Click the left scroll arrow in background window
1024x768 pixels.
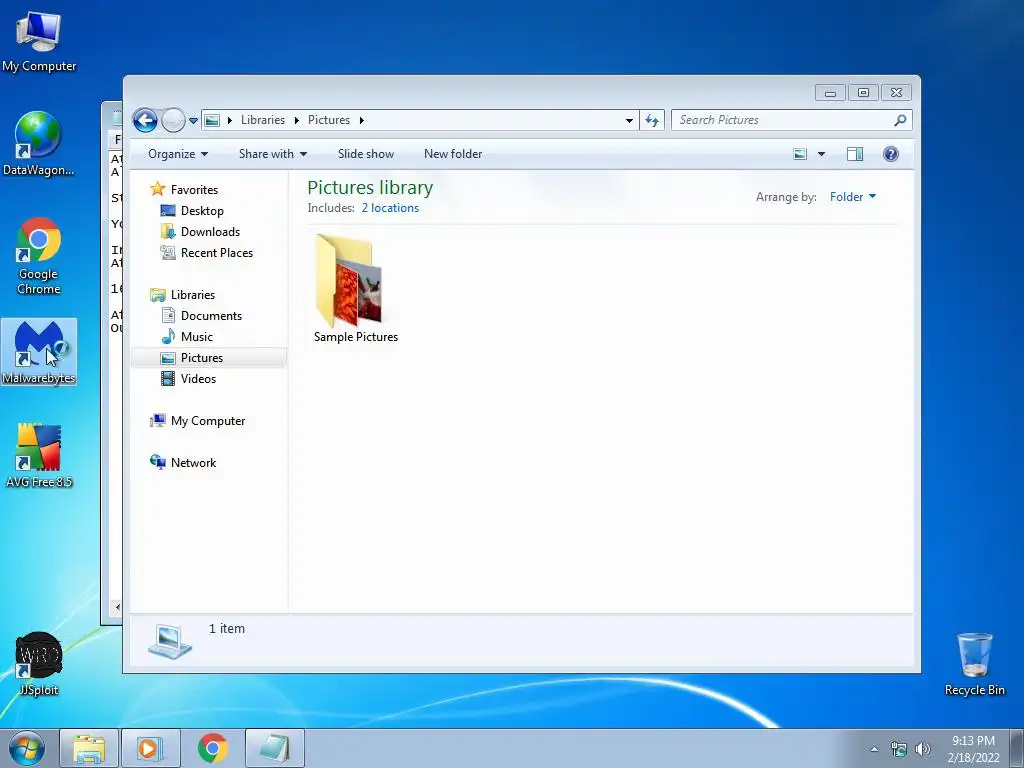pos(117,607)
